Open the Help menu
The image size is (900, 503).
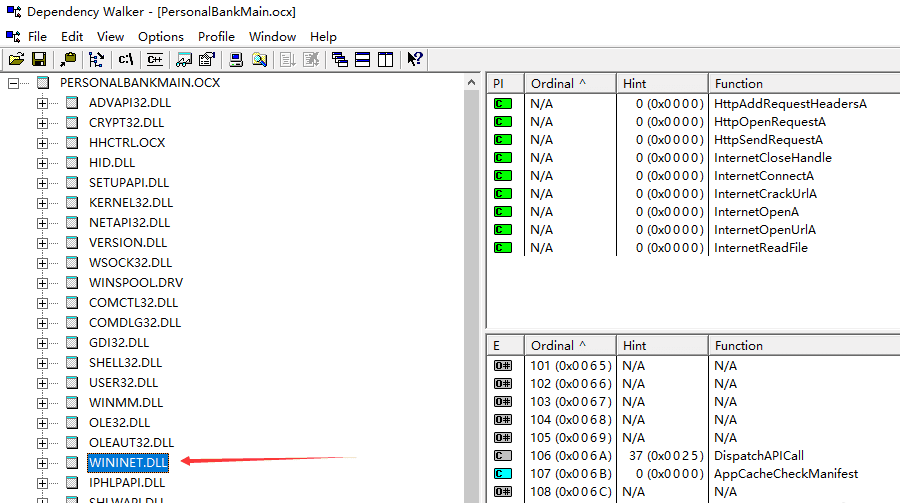click(x=323, y=37)
